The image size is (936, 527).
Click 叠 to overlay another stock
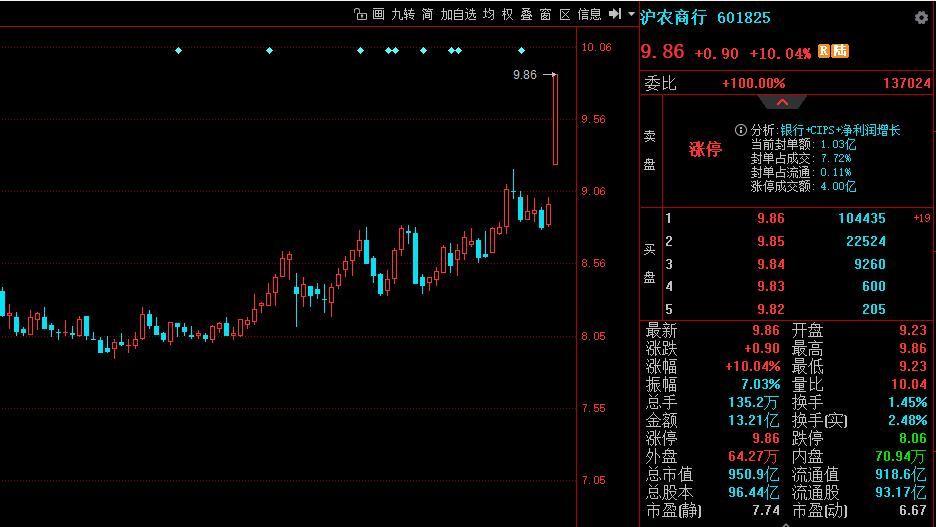pos(526,14)
